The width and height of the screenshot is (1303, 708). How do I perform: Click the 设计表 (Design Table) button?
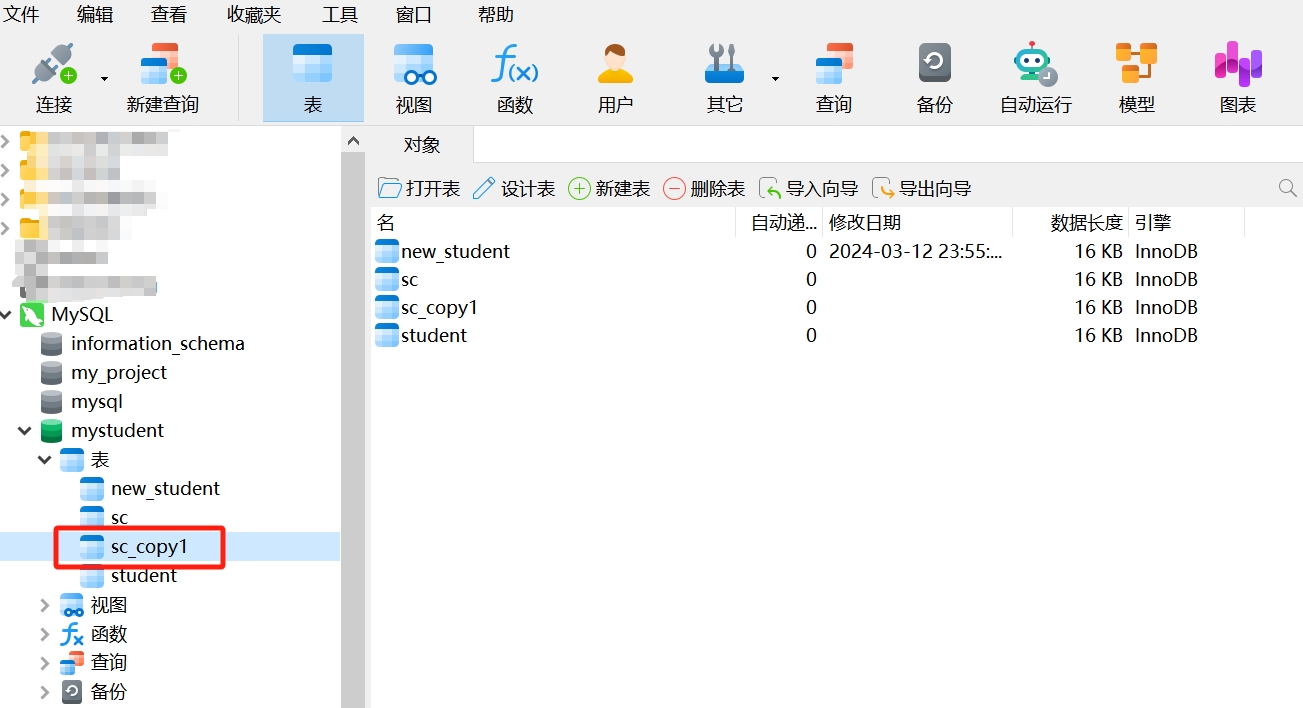(x=514, y=188)
